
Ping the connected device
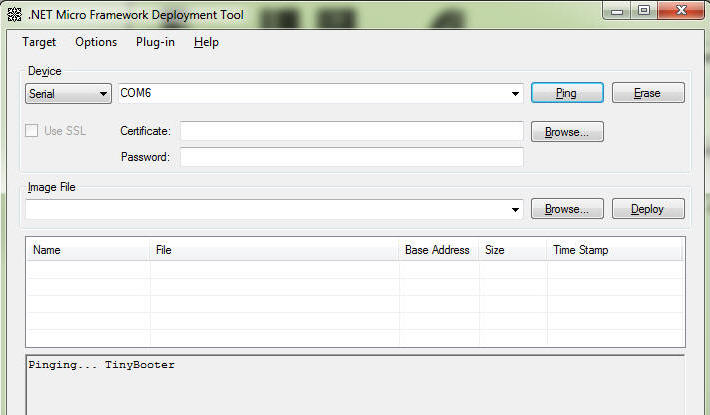click(x=567, y=93)
